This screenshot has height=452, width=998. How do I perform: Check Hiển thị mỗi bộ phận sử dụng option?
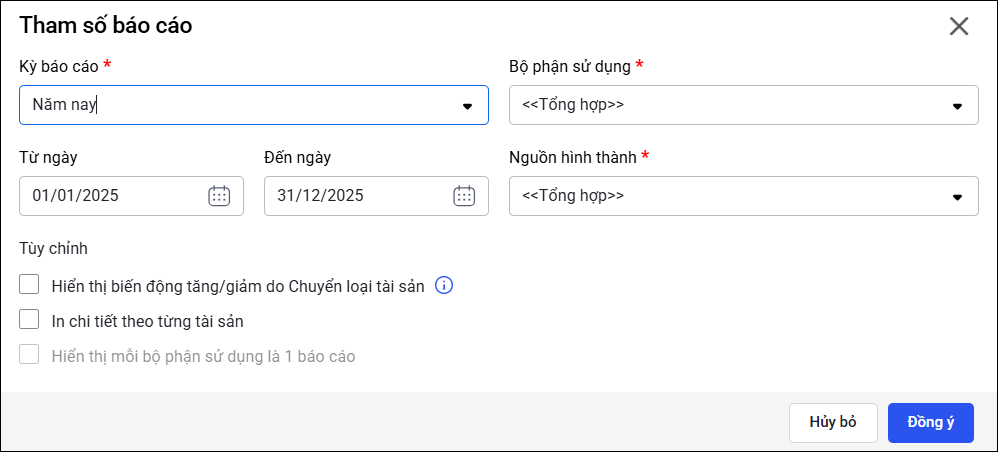tap(29, 355)
